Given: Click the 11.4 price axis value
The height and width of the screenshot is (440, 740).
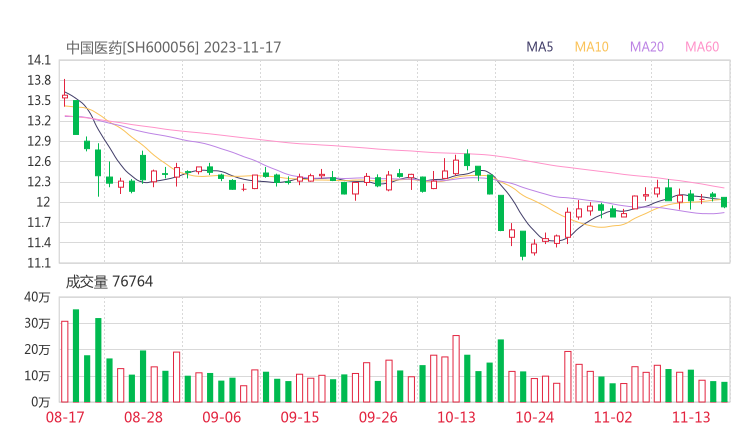Looking at the screenshot, I should click(39, 243).
